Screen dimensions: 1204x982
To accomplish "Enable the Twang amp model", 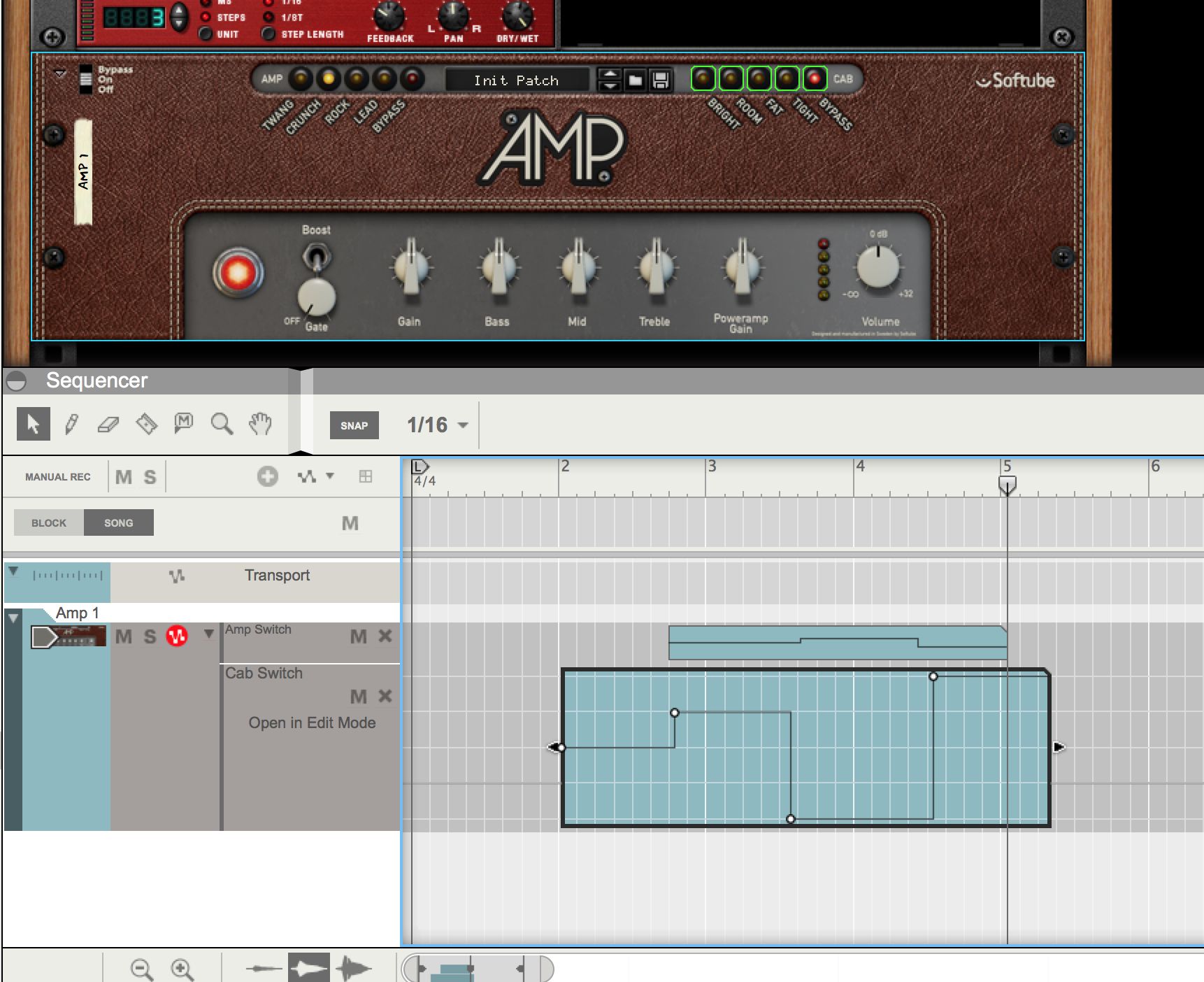I will click(x=301, y=78).
